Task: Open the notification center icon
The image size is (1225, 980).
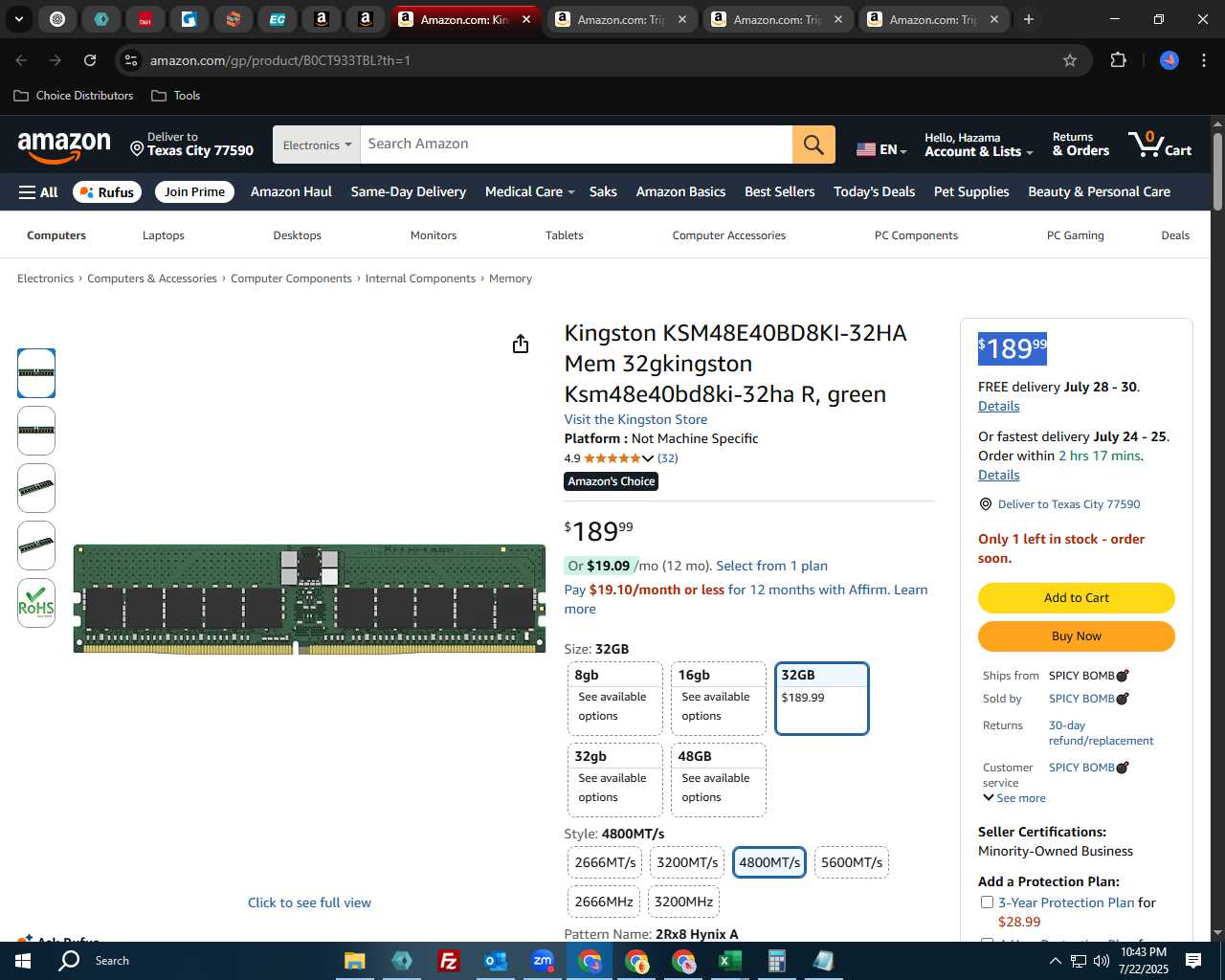Action: [x=1193, y=961]
